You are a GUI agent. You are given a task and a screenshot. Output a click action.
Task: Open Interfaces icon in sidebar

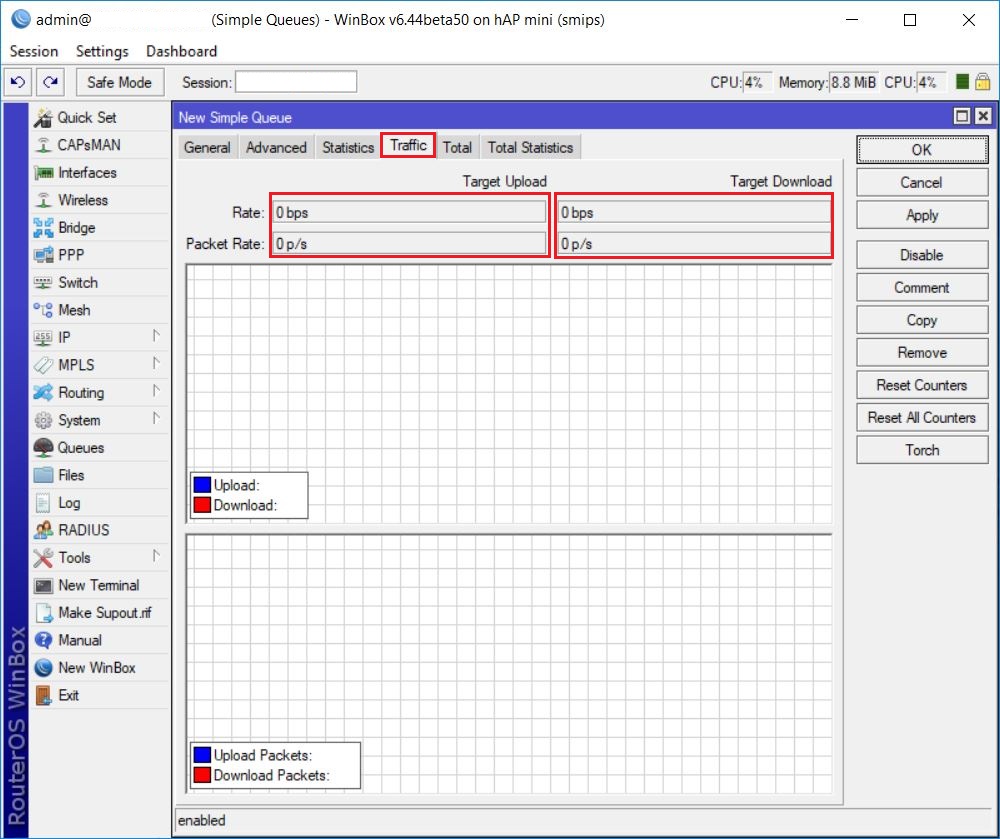click(43, 173)
